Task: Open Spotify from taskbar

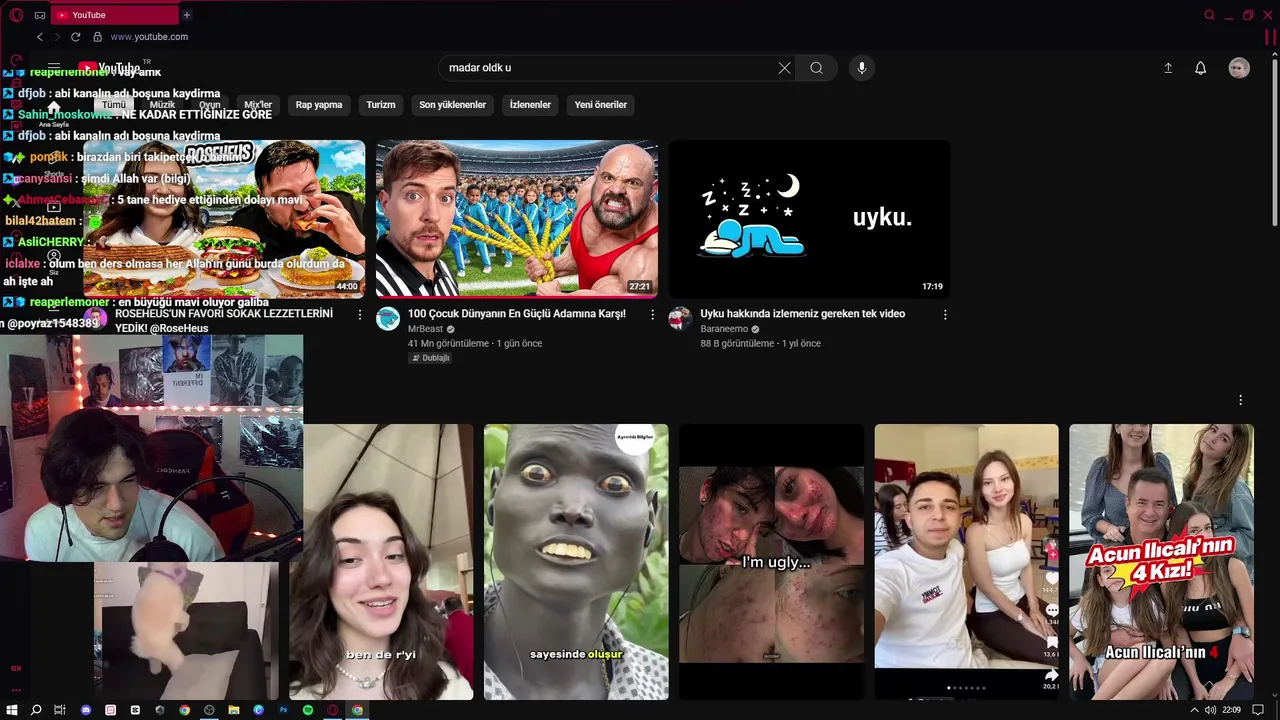Action: click(x=308, y=710)
